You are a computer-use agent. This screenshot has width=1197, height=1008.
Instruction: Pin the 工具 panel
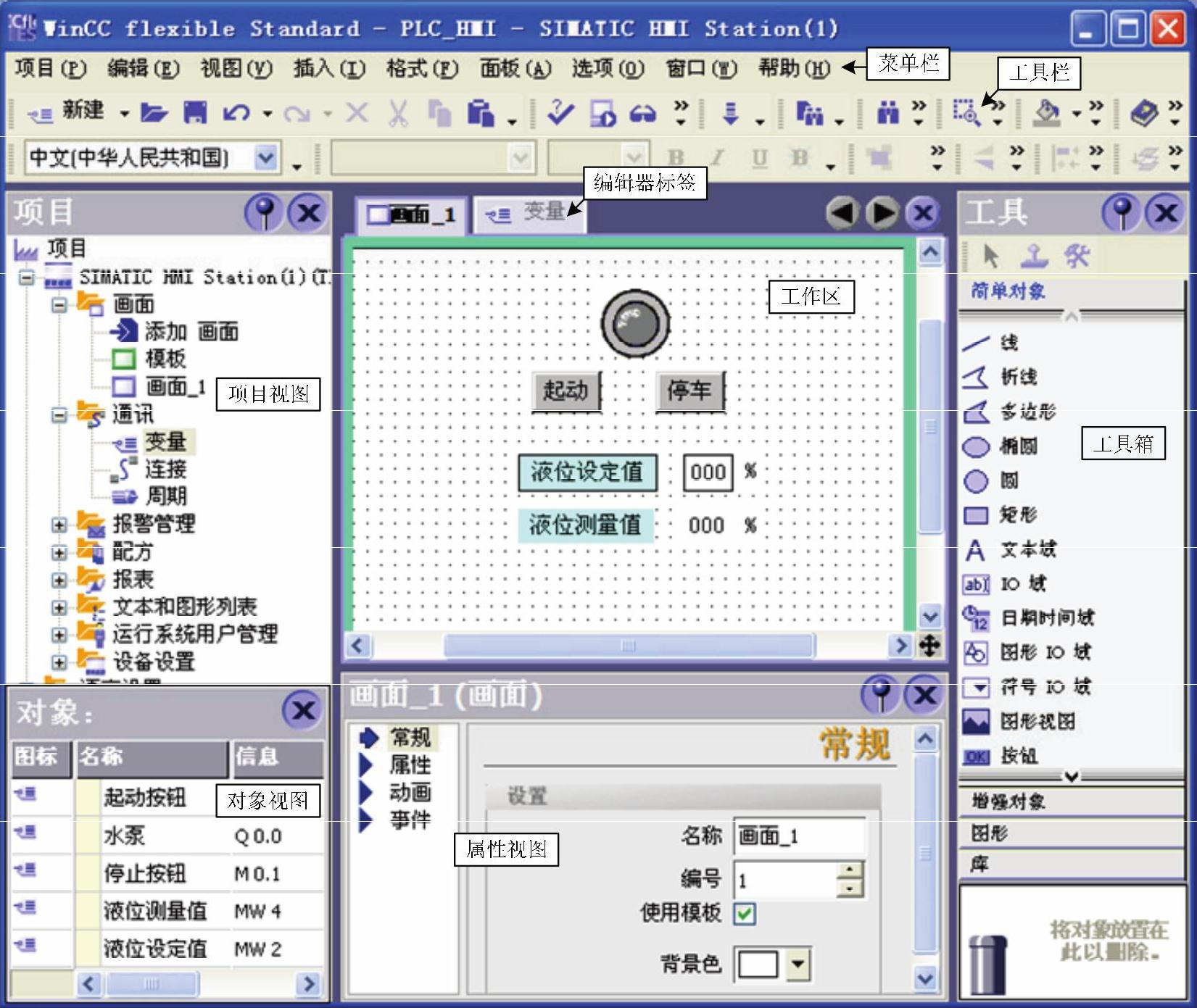pos(1122,213)
